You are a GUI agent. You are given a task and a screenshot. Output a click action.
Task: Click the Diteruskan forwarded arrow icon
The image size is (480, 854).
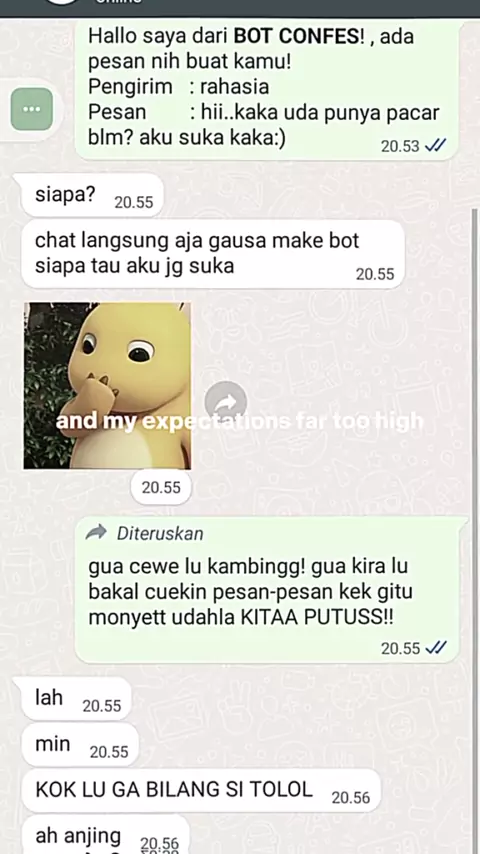96,533
